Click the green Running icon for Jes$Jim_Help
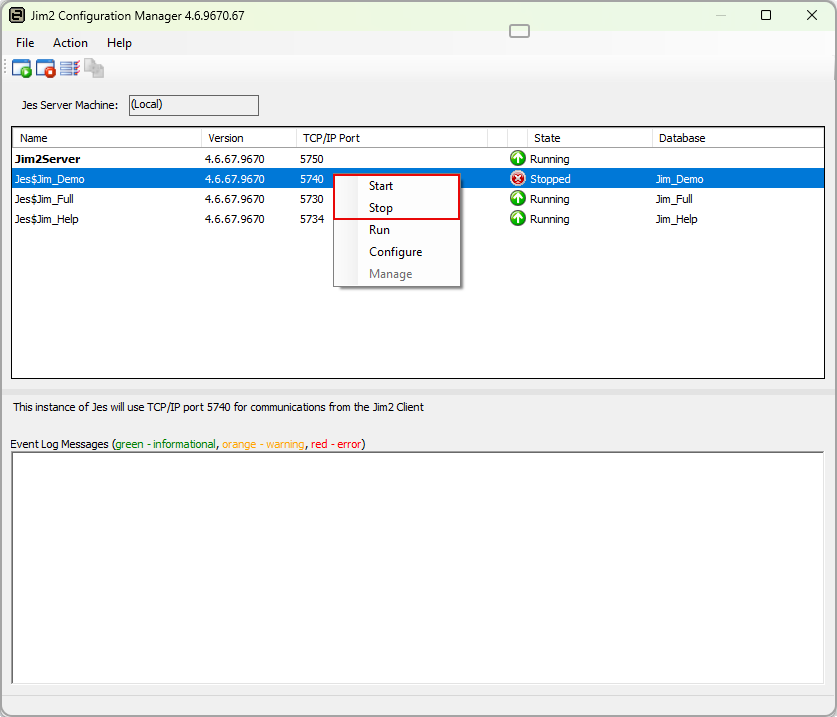Image resolution: width=837 pixels, height=717 pixels. click(x=518, y=219)
